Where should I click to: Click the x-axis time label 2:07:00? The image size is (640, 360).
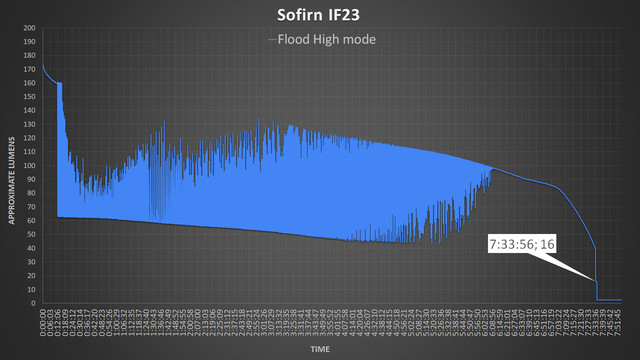(198, 322)
